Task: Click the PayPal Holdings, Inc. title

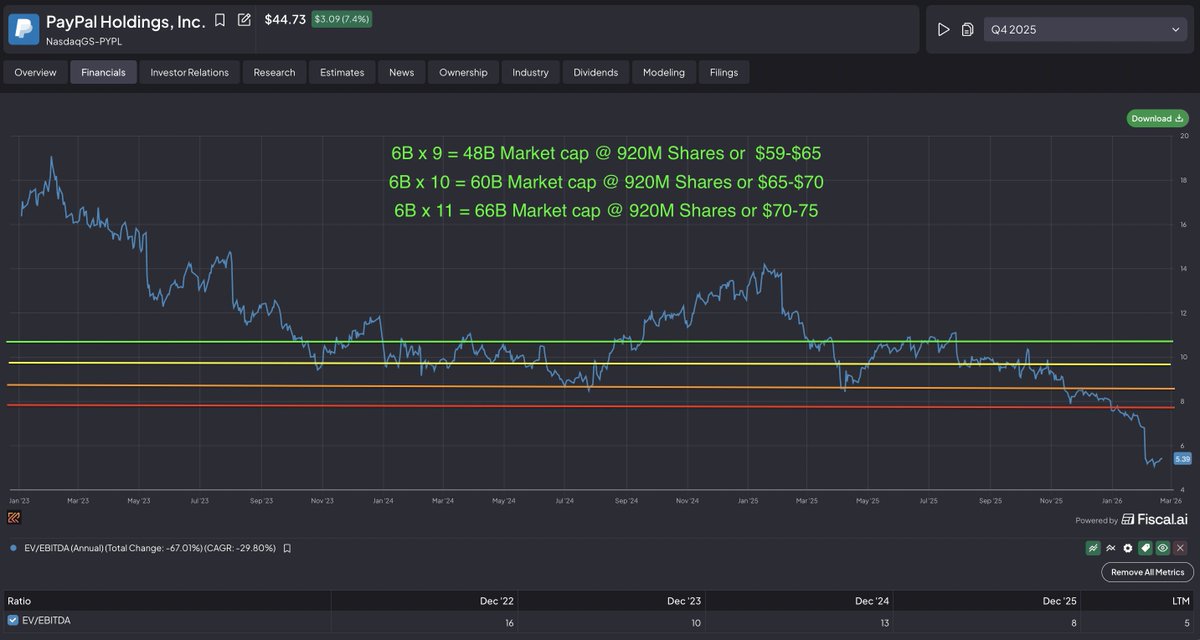Action: pyautogui.click(x=125, y=21)
